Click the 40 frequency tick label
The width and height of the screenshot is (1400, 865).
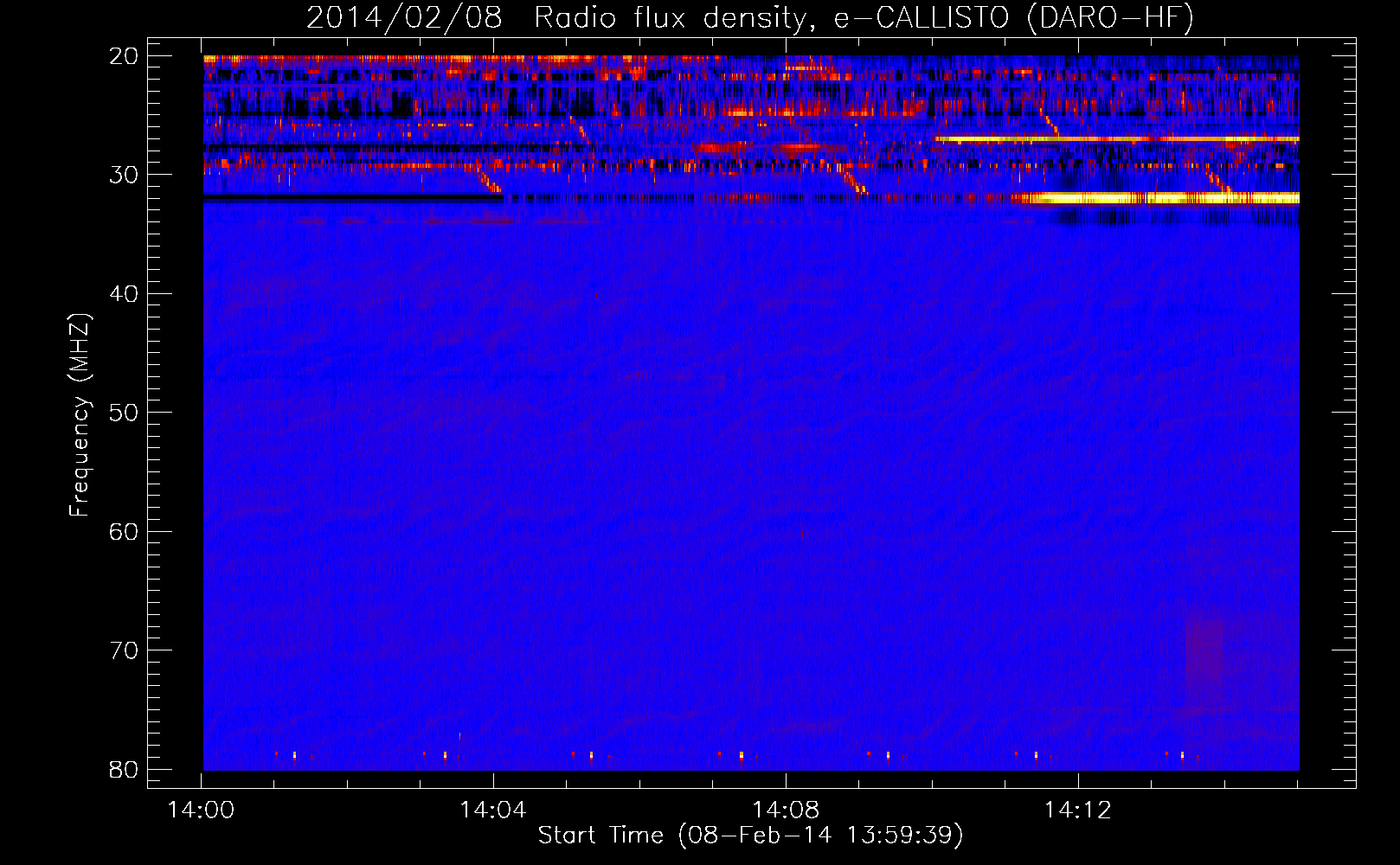pyautogui.click(x=125, y=294)
